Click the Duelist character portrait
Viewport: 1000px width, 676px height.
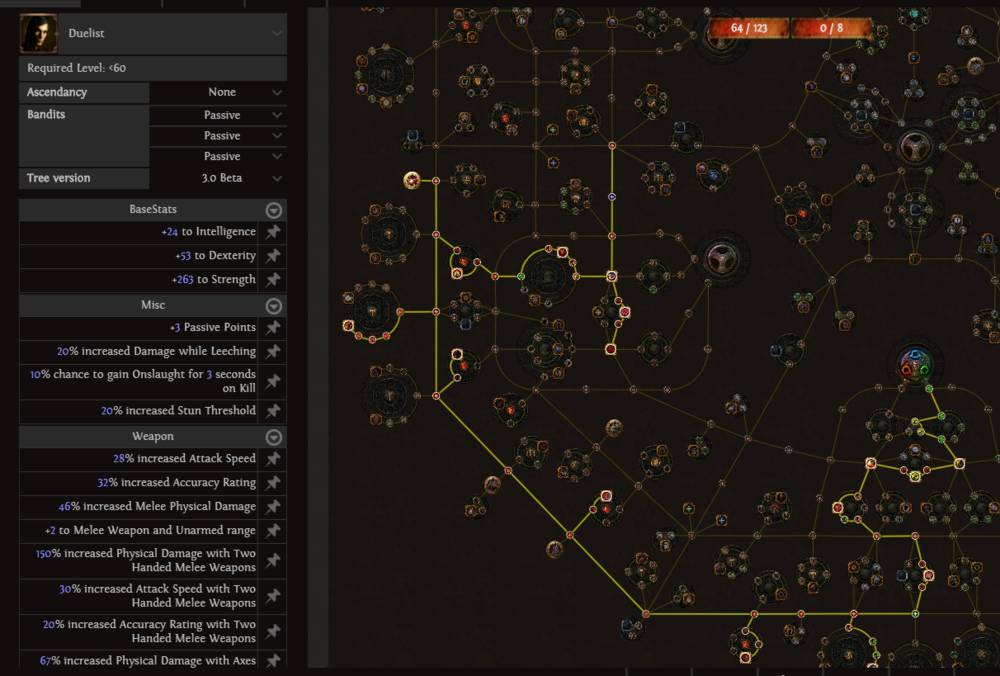pos(38,33)
